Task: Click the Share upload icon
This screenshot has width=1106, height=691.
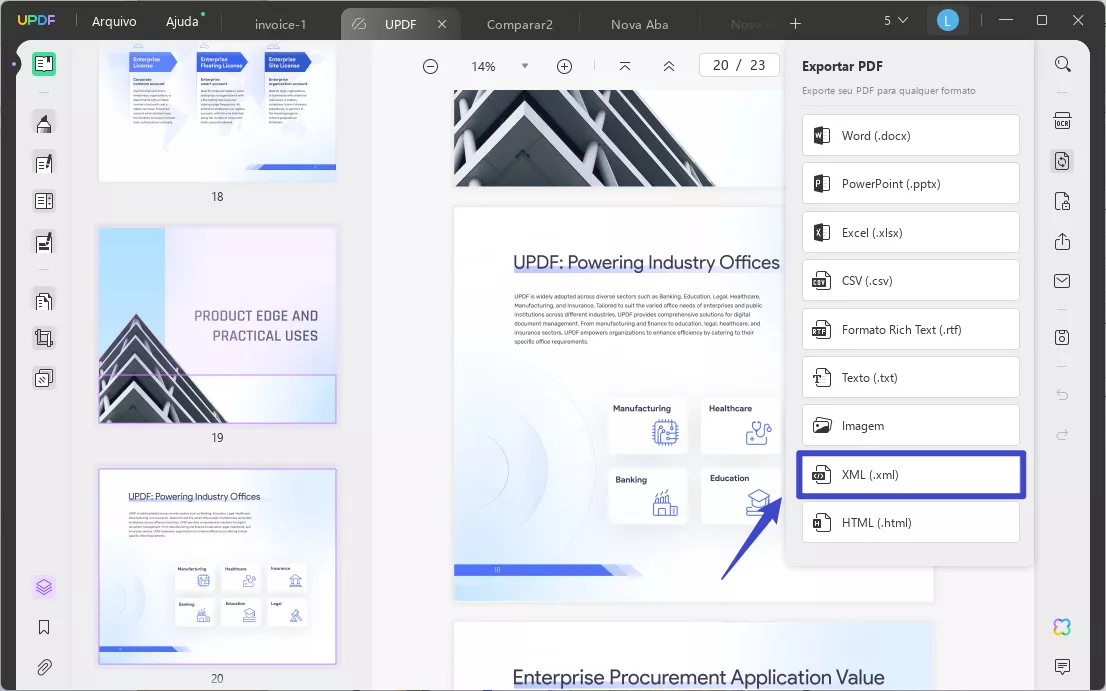Action: coord(1062,242)
